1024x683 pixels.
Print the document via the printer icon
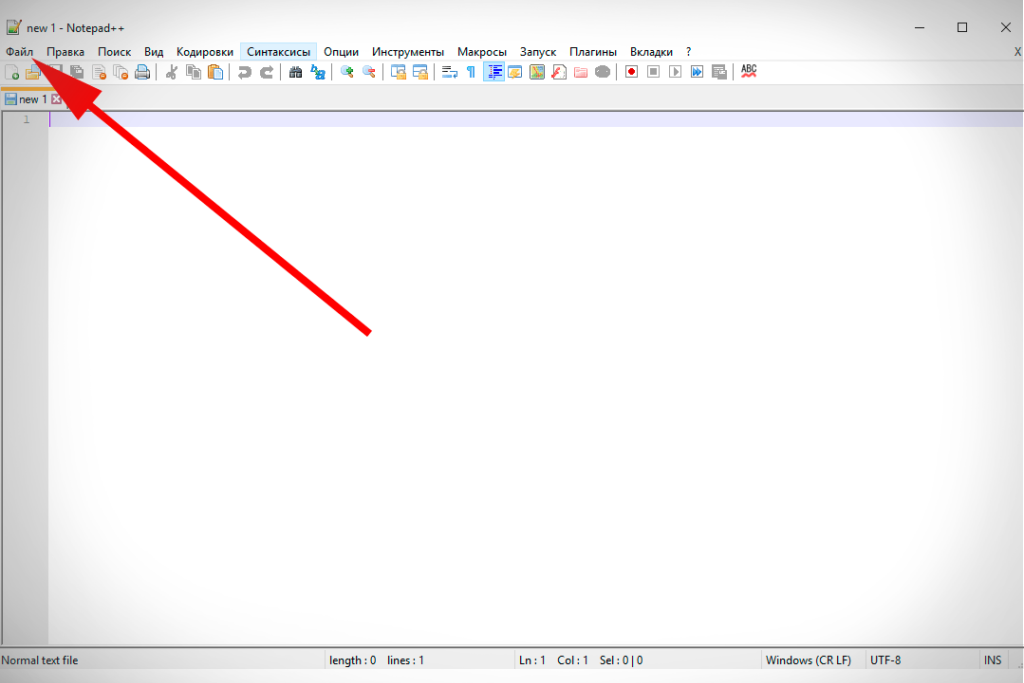(142, 72)
